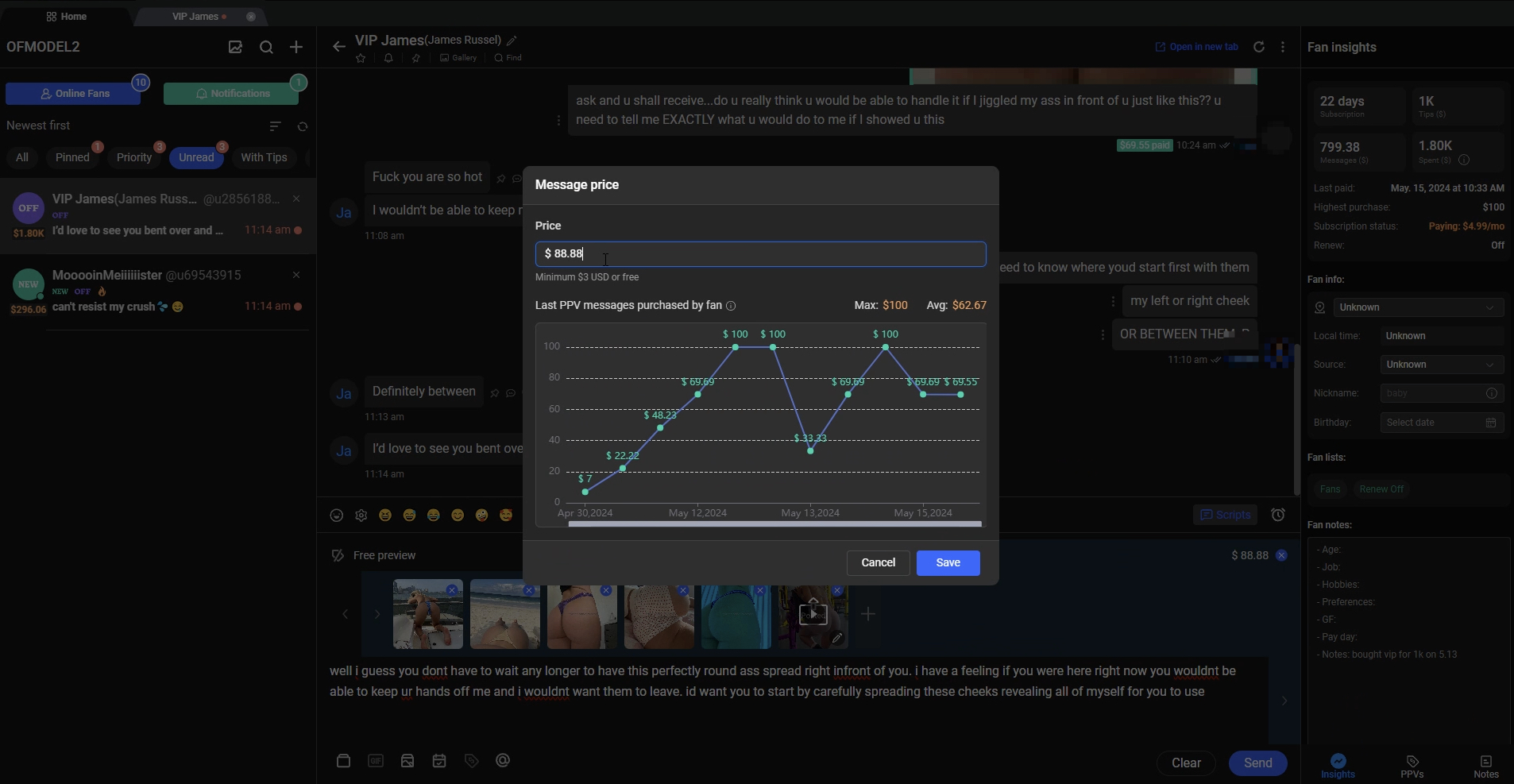Select the With Tips filter chip
The image size is (1514, 784).
(264, 157)
